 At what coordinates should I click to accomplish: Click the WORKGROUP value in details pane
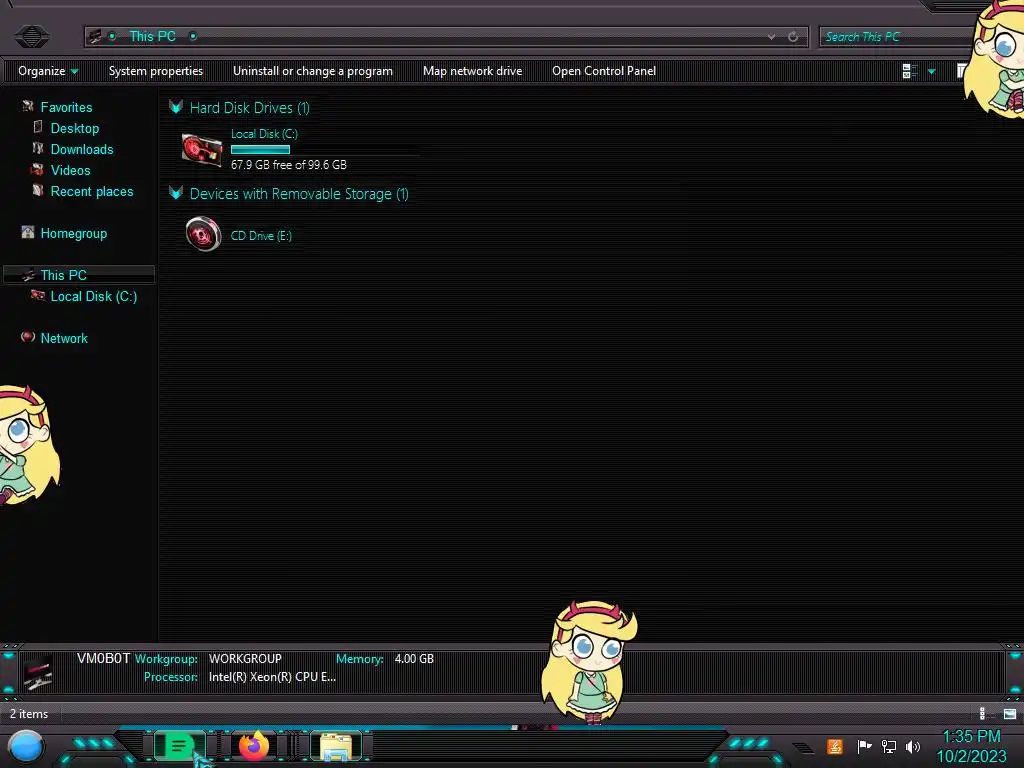pyautogui.click(x=245, y=659)
